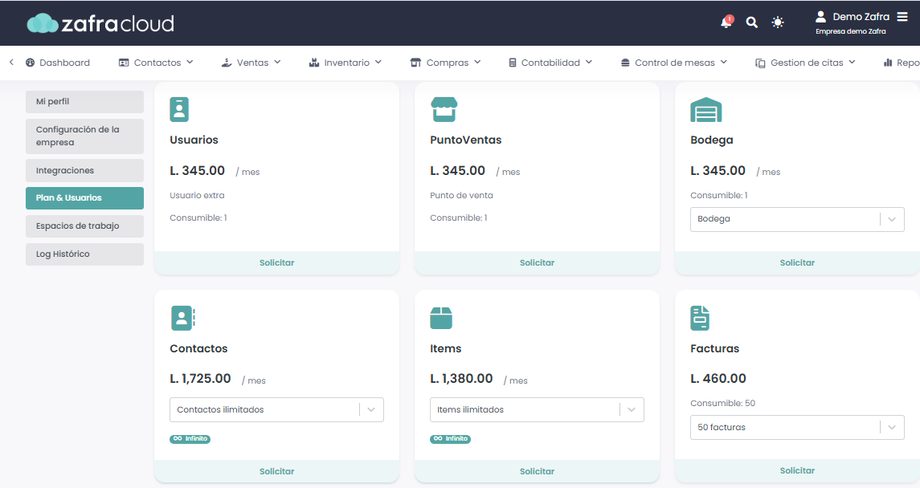Click Infinito badge under Items ilimitados
This screenshot has width=920, height=488.
click(x=450, y=439)
